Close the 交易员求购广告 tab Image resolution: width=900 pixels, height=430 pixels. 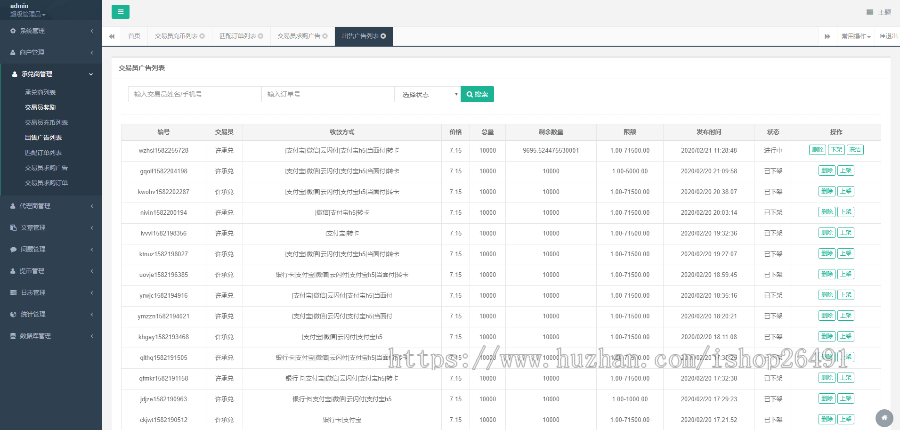pos(325,36)
